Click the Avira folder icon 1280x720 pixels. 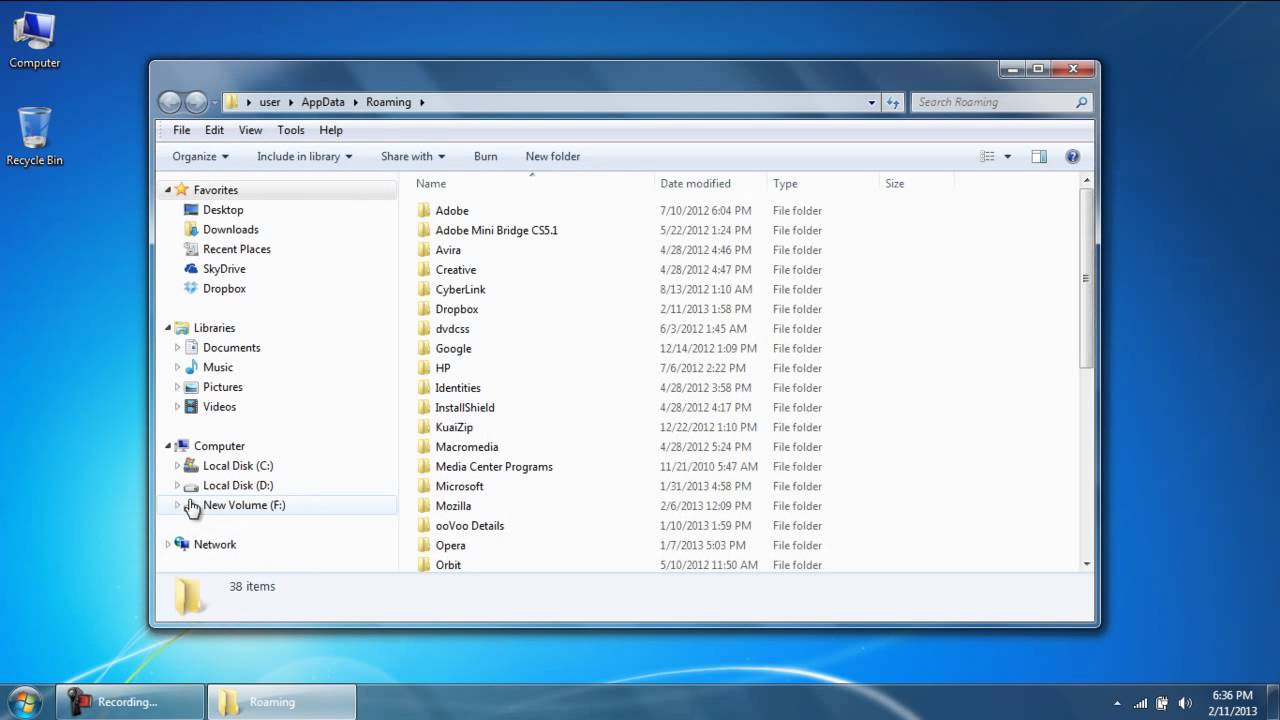pyautogui.click(x=424, y=250)
